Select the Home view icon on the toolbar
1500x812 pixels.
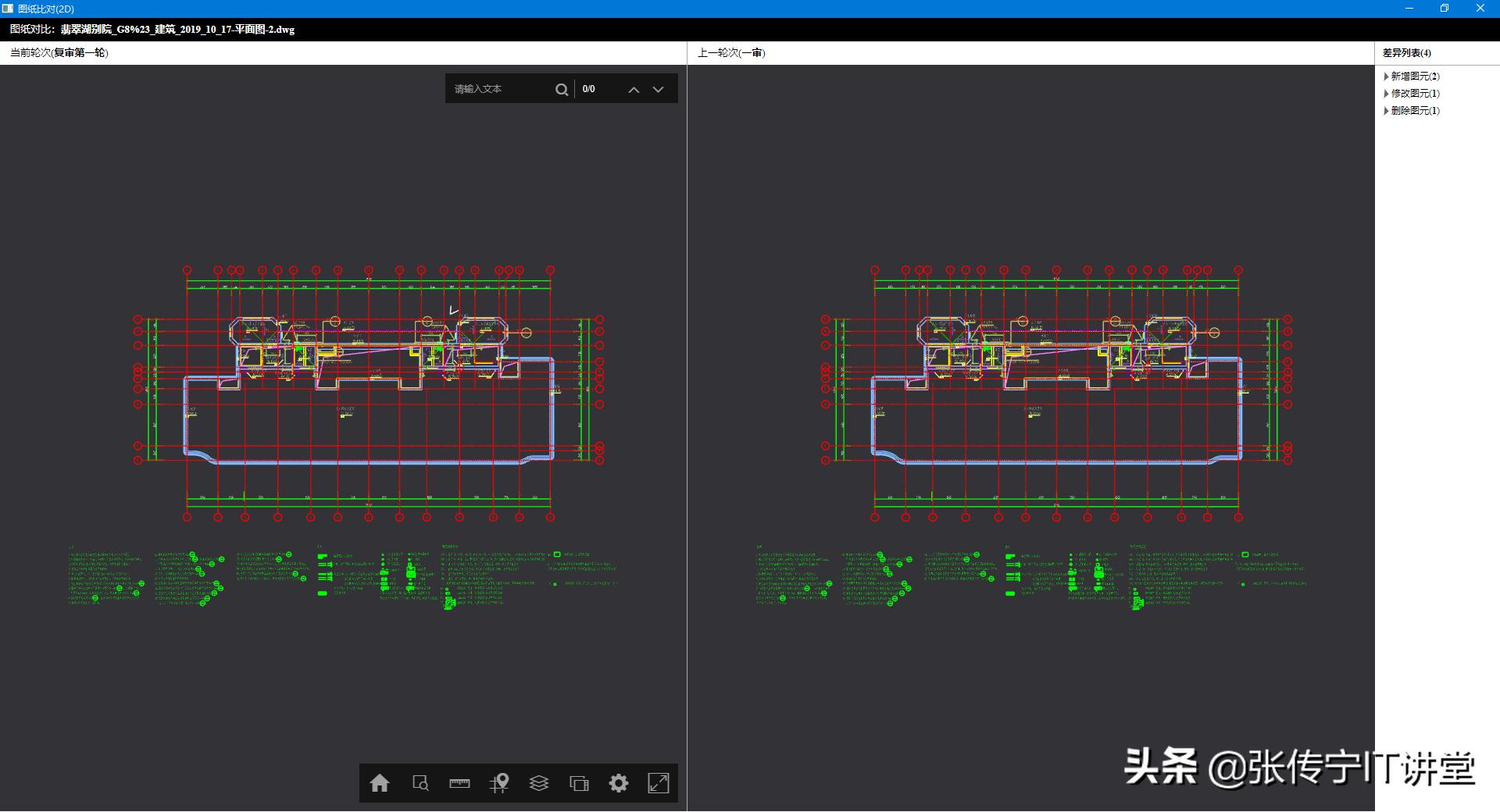tap(380, 783)
